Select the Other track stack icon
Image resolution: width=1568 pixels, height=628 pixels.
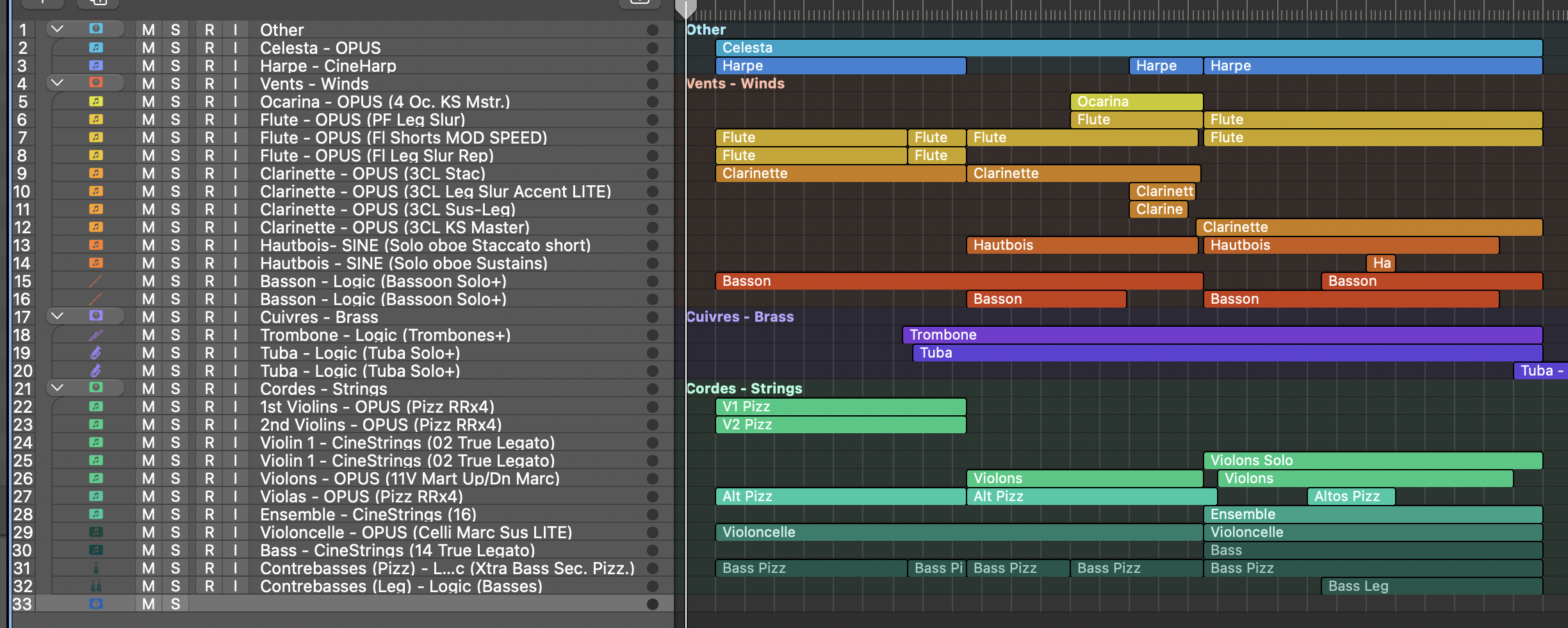pos(95,29)
